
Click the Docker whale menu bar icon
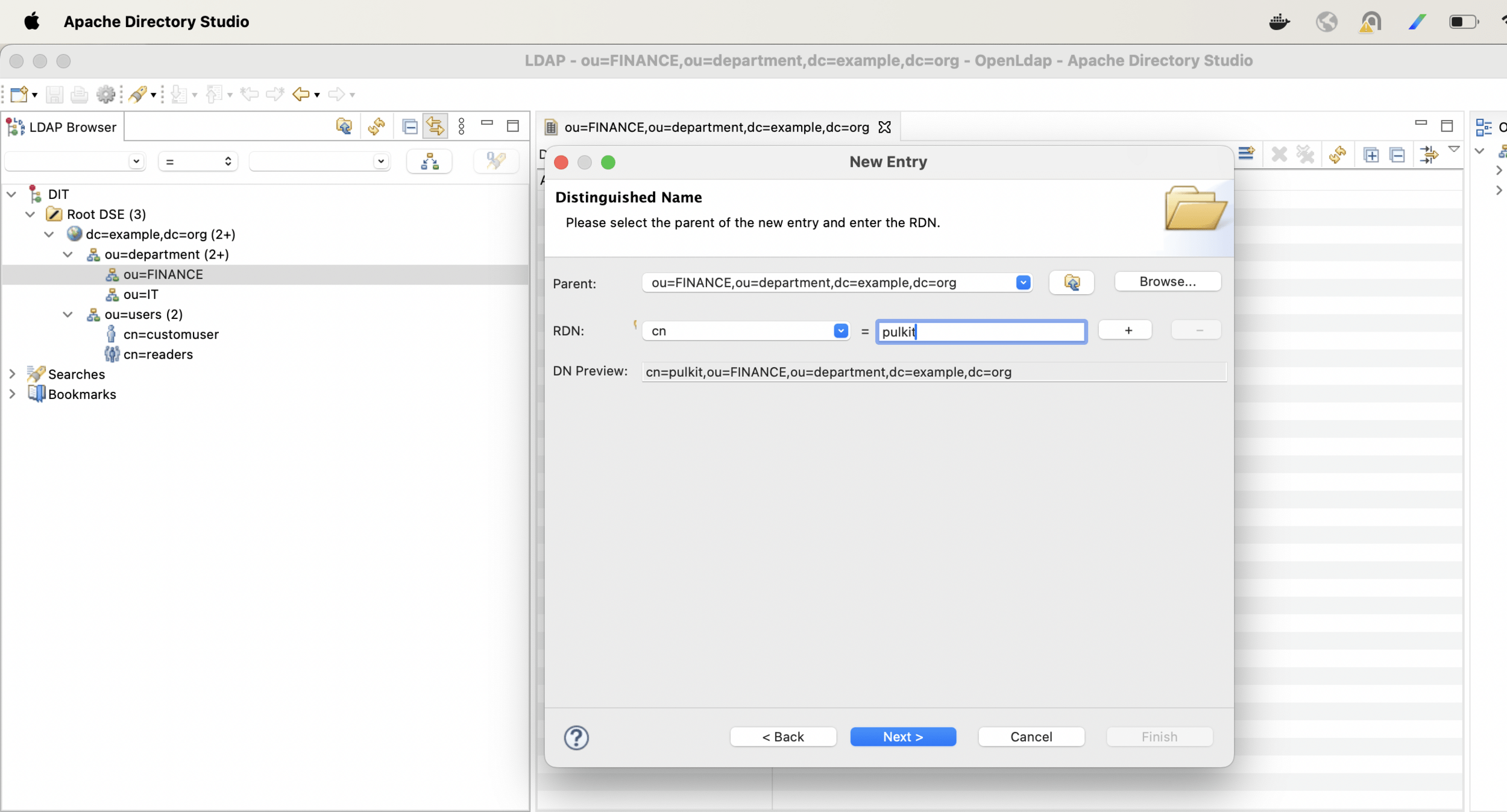[1279, 22]
